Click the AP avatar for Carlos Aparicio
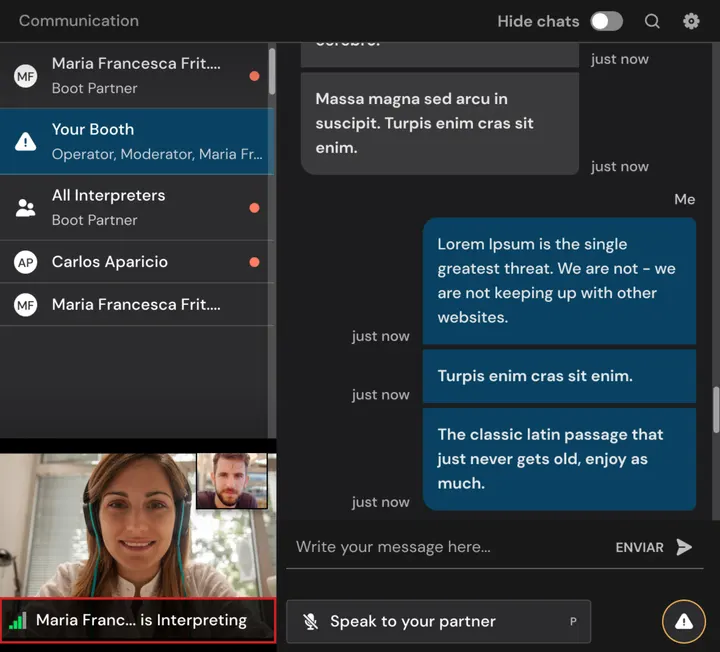 pyautogui.click(x=25, y=262)
